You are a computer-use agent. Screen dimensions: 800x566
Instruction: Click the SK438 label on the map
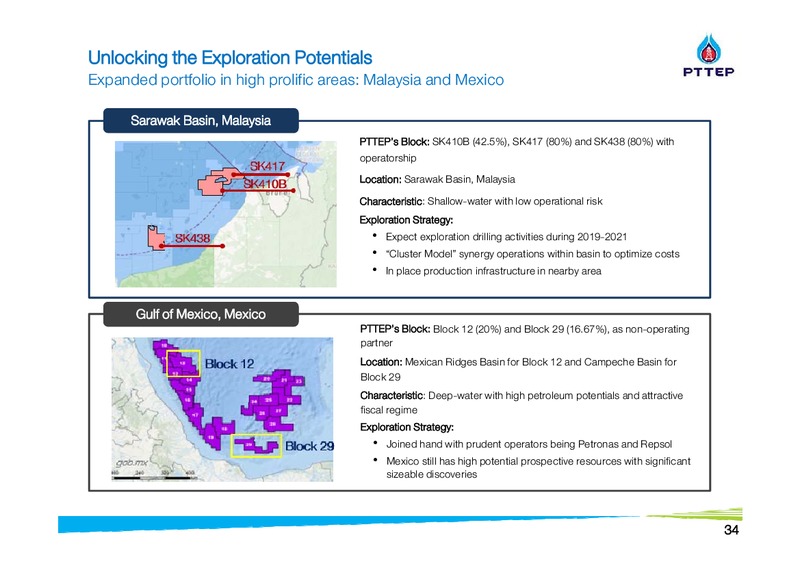point(192,238)
